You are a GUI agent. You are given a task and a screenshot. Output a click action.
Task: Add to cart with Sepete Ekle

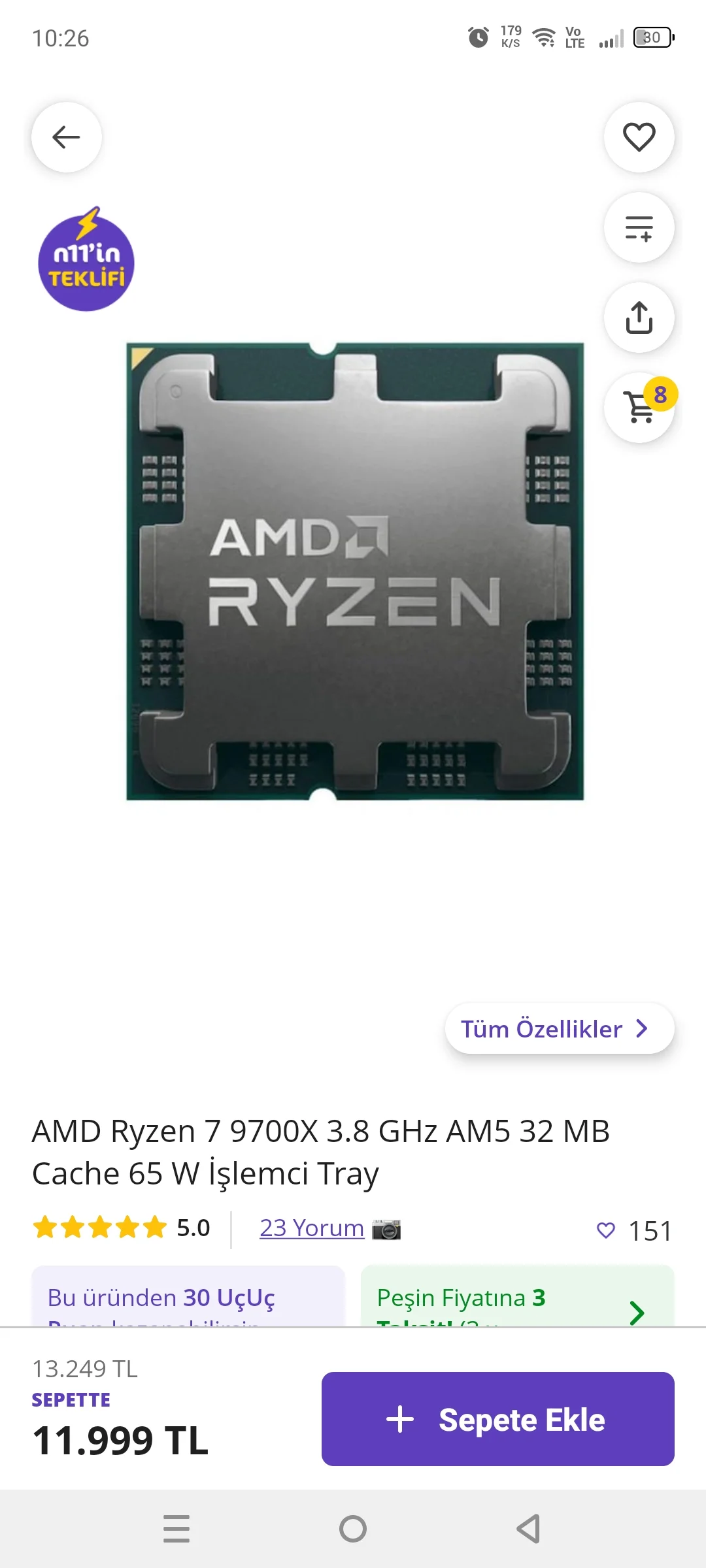[x=498, y=1419]
